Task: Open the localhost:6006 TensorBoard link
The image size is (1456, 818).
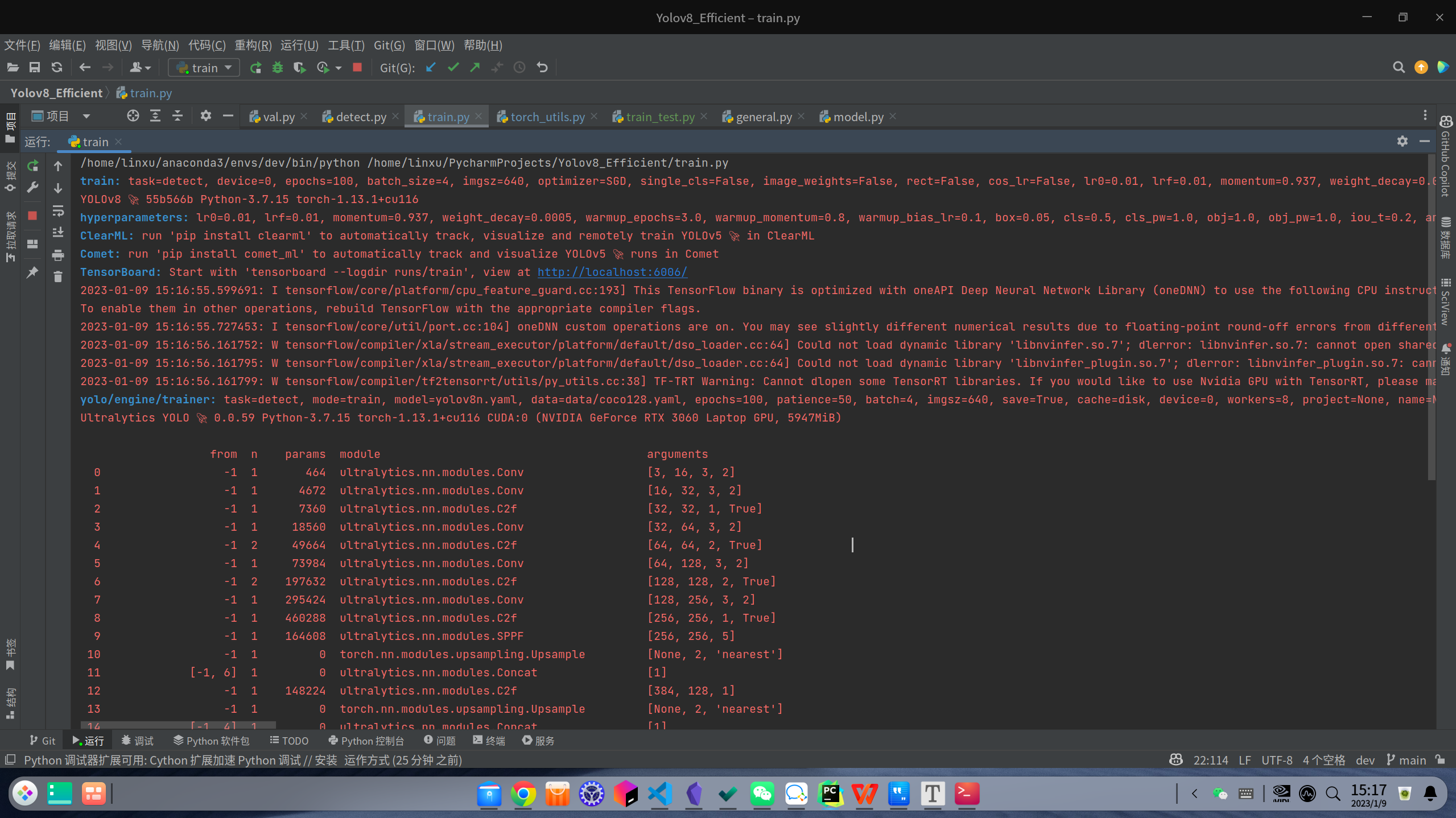Action: pos(612,272)
